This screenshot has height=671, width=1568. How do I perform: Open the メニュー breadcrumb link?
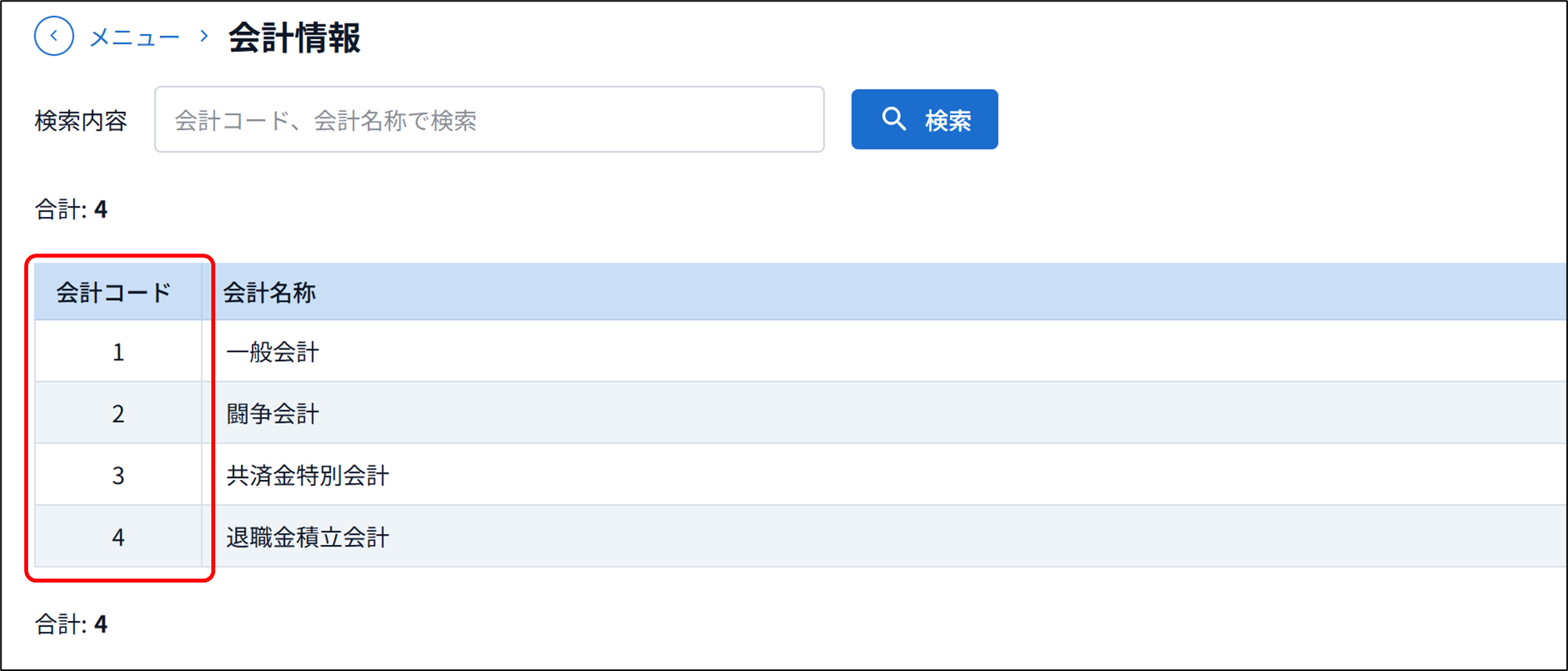click(x=135, y=37)
